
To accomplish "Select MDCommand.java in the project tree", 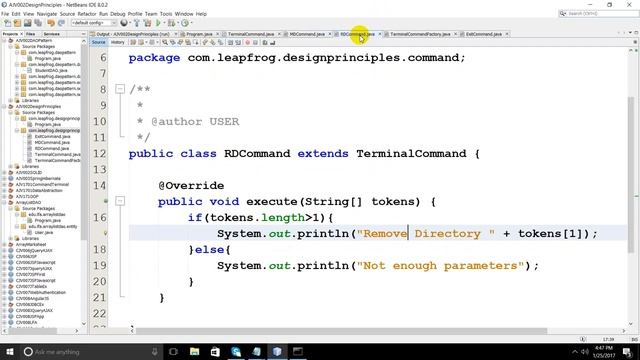I will pos(52,143).
